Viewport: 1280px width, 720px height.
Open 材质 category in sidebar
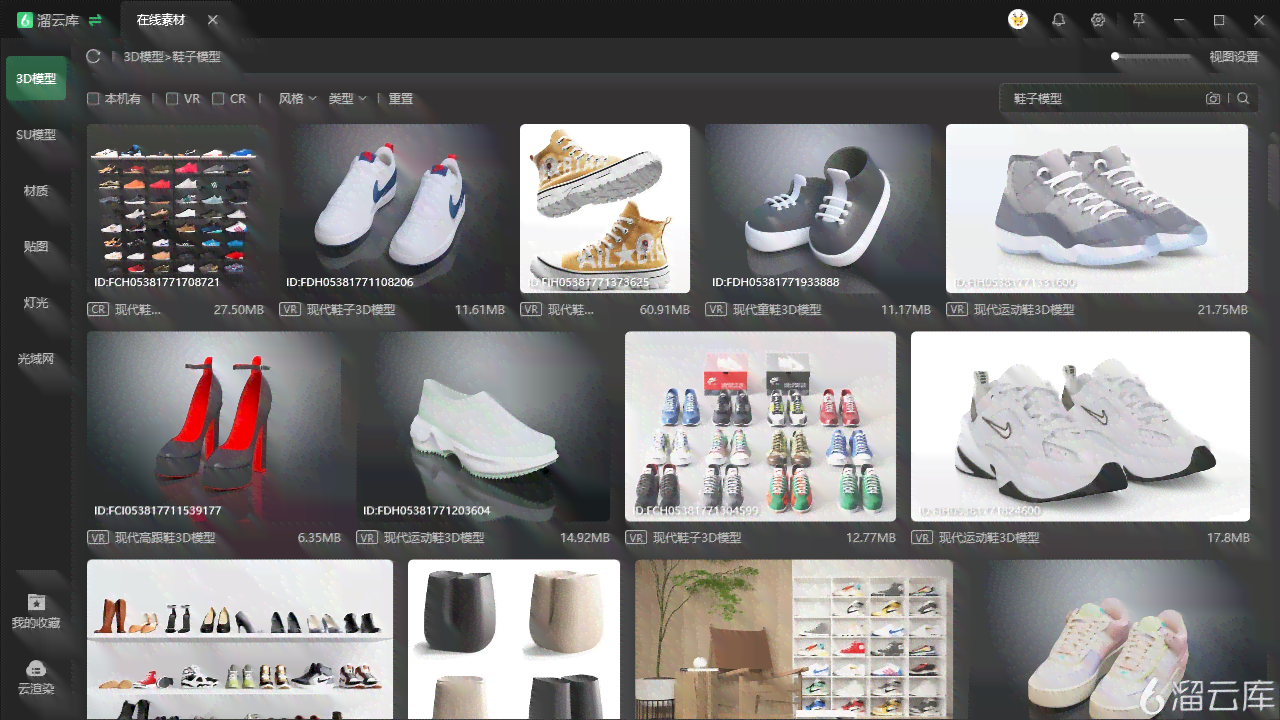pos(36,190)
